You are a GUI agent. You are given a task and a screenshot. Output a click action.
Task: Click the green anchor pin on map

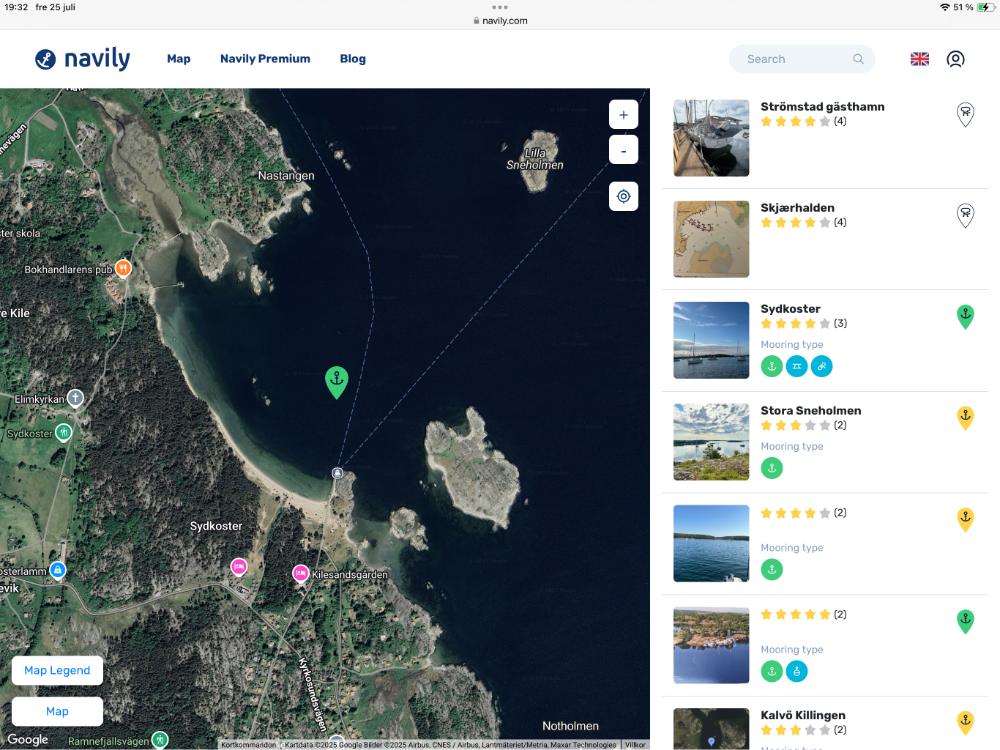337,382
